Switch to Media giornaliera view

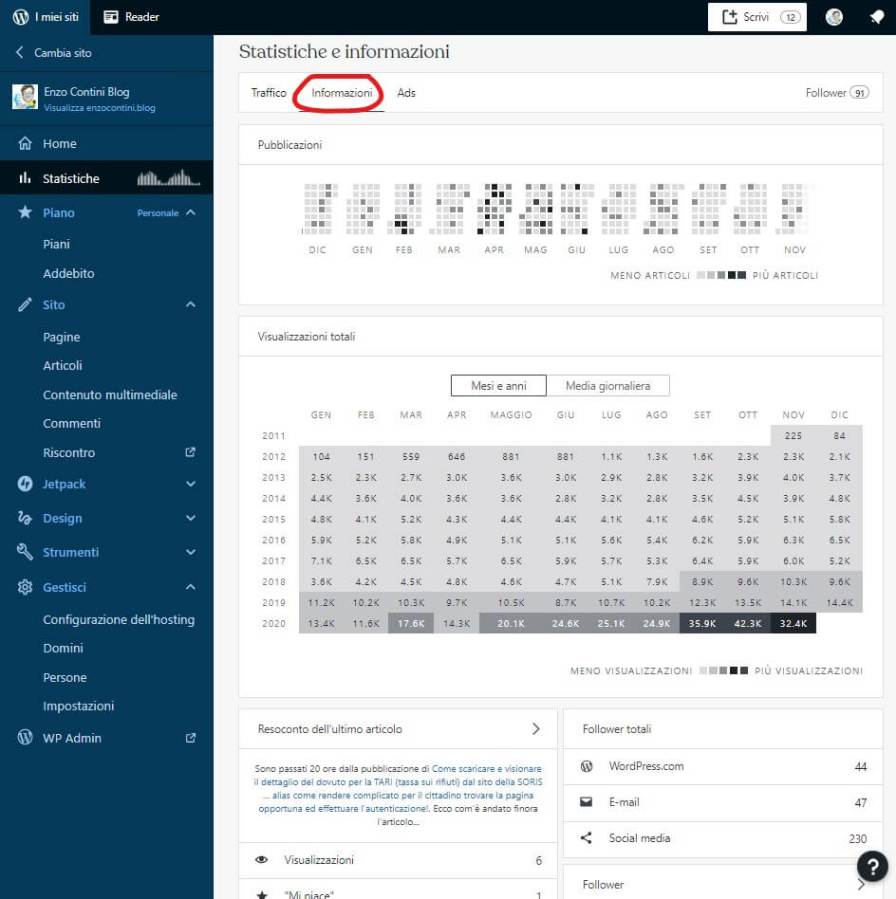pos(608,386)
